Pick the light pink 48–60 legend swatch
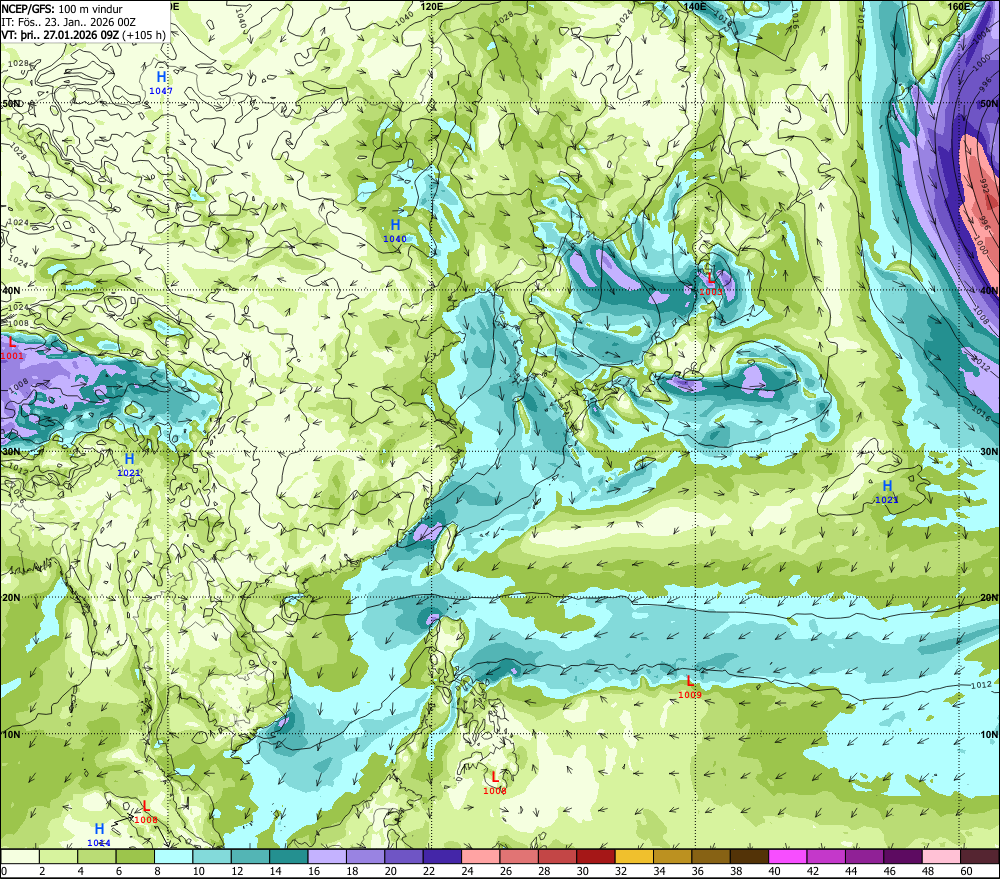 941,856
